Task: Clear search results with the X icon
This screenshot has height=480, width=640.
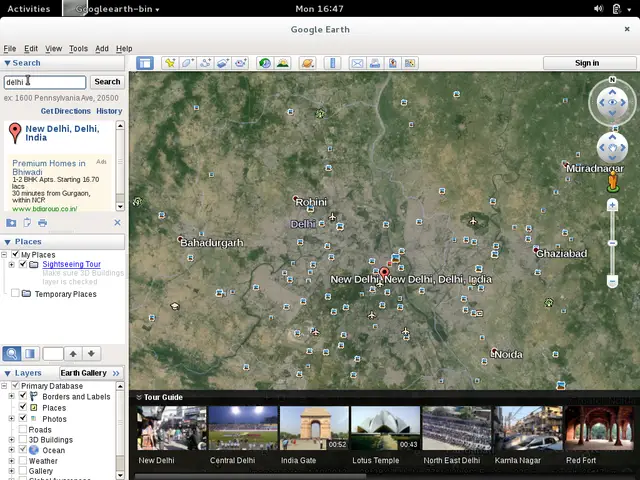Action: 118,222
